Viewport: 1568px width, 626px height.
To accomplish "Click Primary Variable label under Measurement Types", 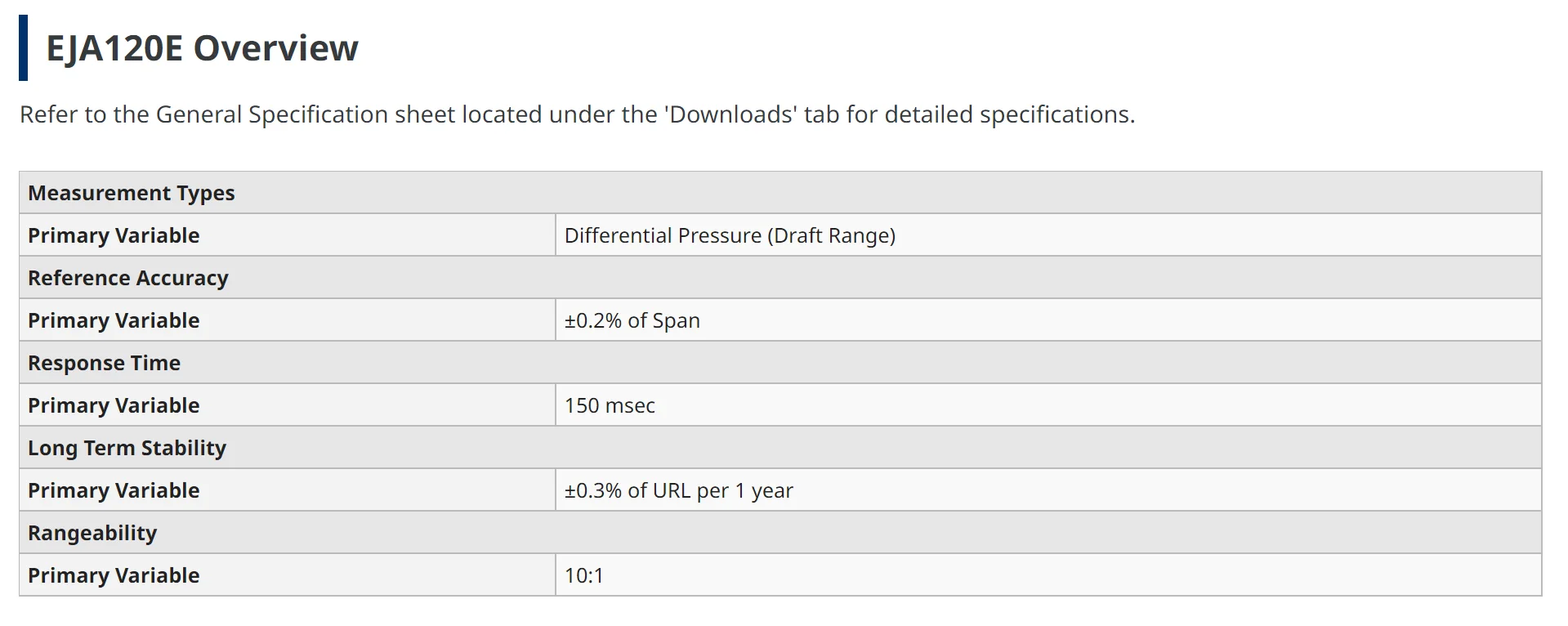I will point(114,235).
